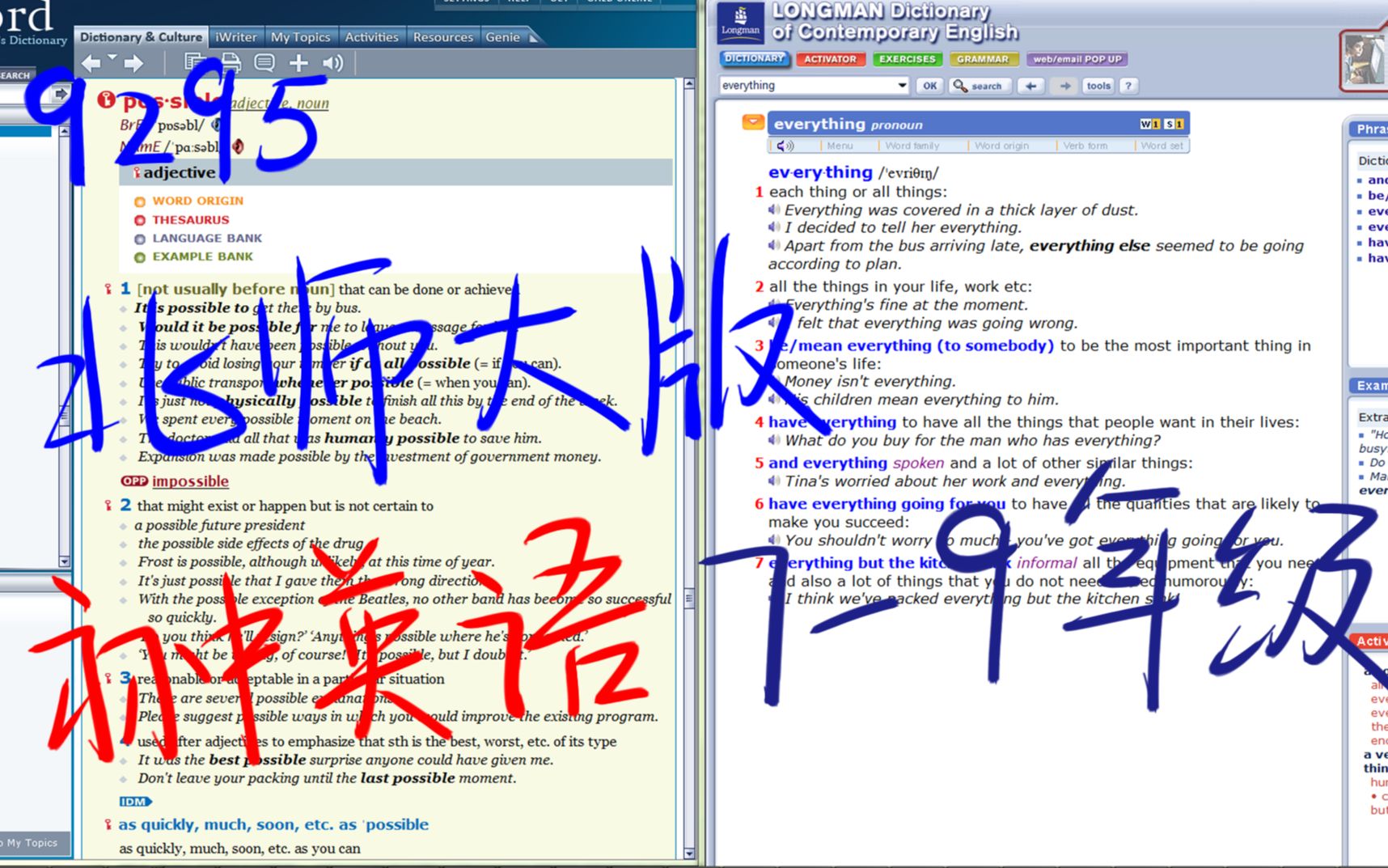Click the red key icon beside headword possible
This screenshot has width=1388, height=868.
tap(106, 100)
